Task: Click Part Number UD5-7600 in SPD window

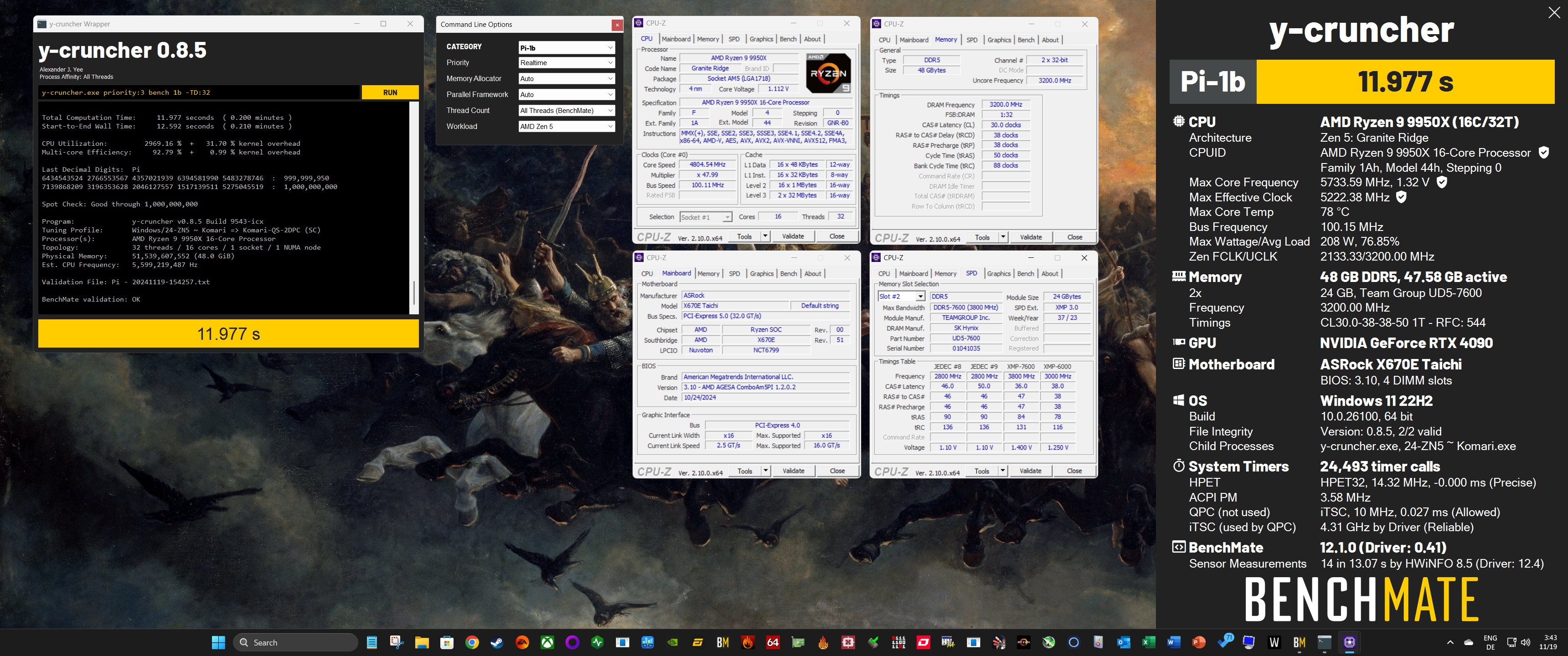Action: click(966, 338)
